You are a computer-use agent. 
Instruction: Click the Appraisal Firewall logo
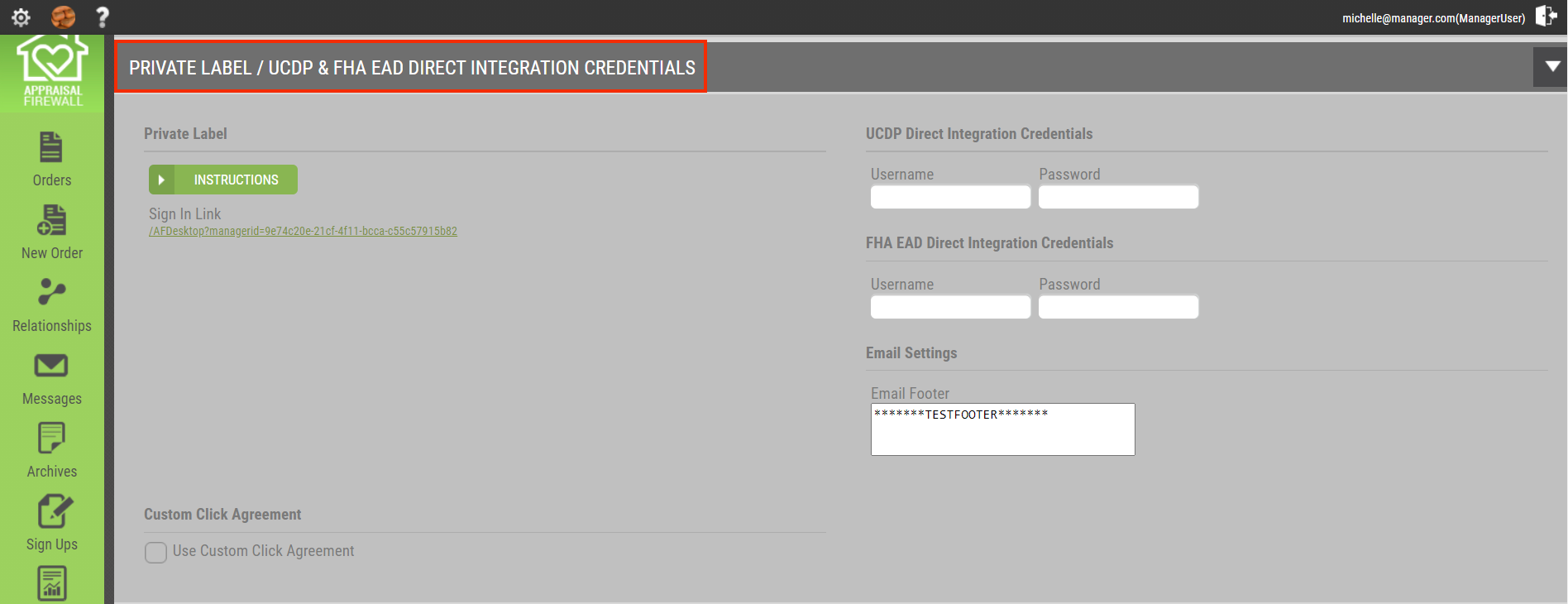[x=52, y=71]
